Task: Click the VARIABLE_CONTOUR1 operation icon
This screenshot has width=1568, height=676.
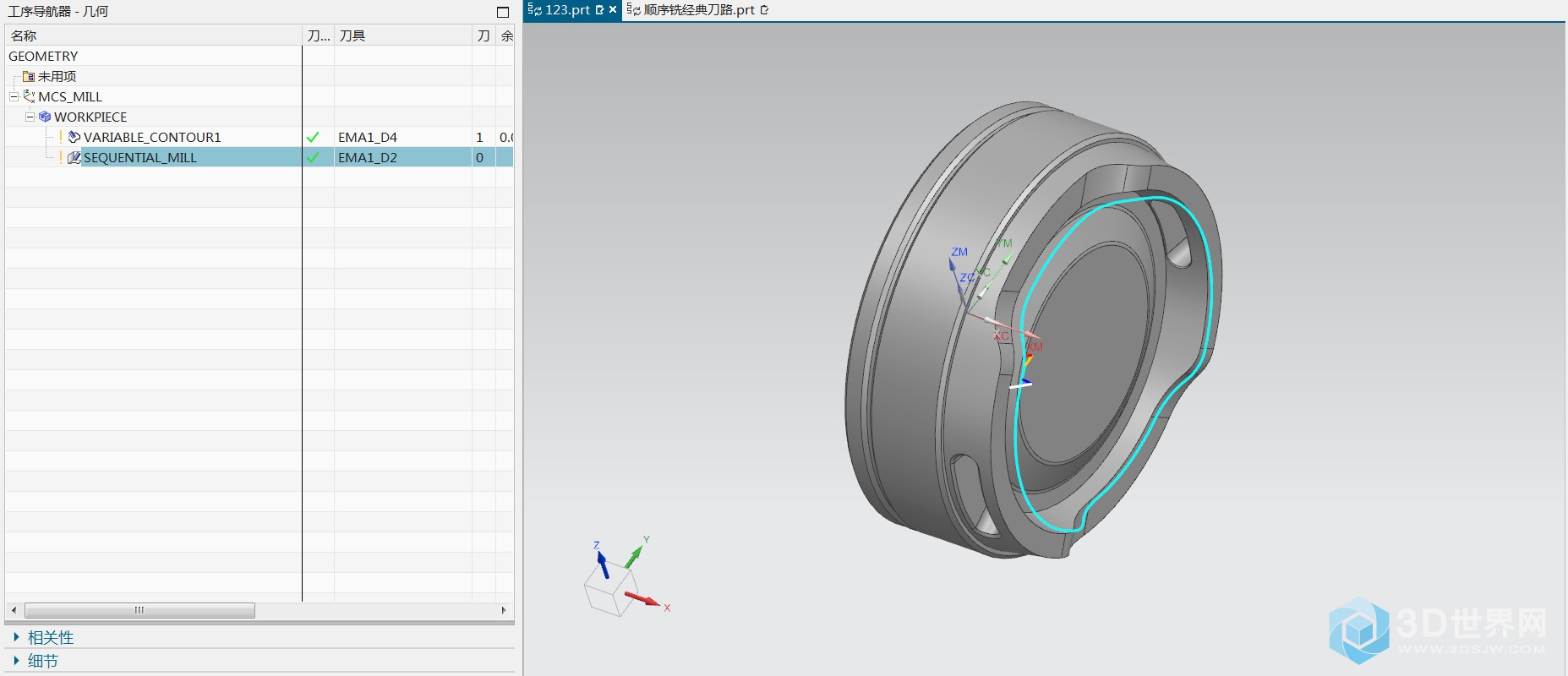Action: (74, 137)
